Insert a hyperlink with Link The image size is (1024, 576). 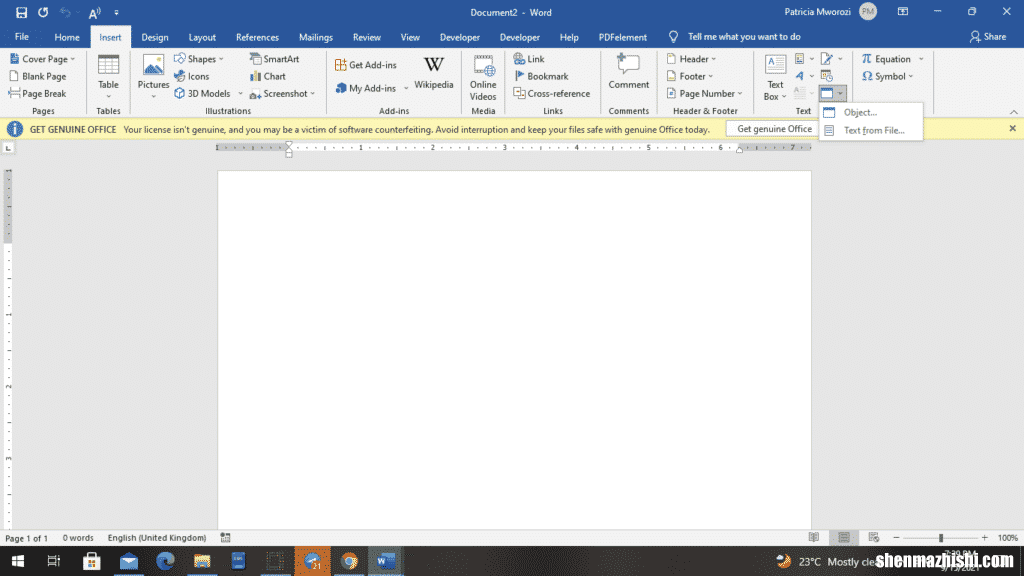point(529,59)
